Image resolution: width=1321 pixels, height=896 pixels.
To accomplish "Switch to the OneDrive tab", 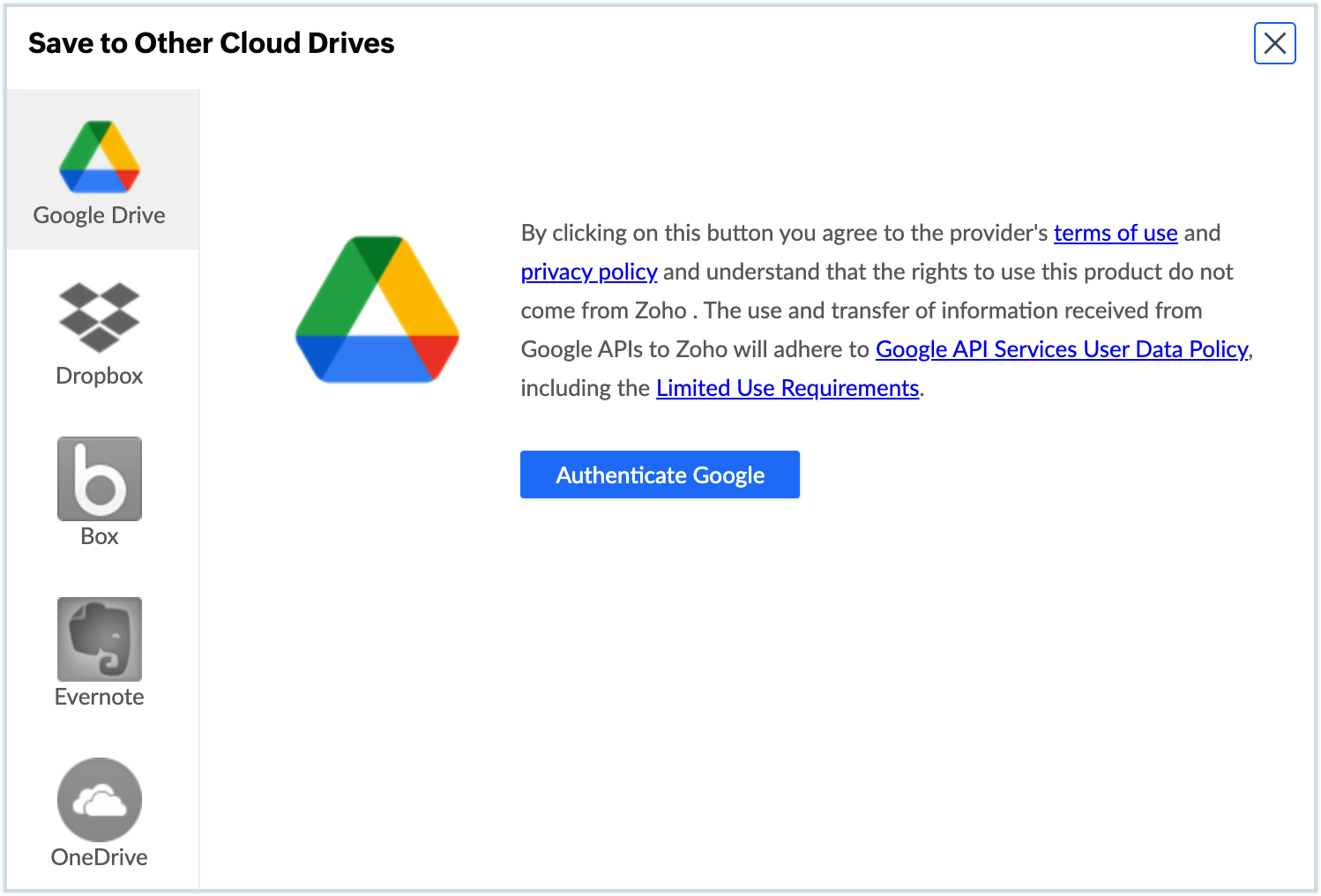I will [x=99, y=811].
